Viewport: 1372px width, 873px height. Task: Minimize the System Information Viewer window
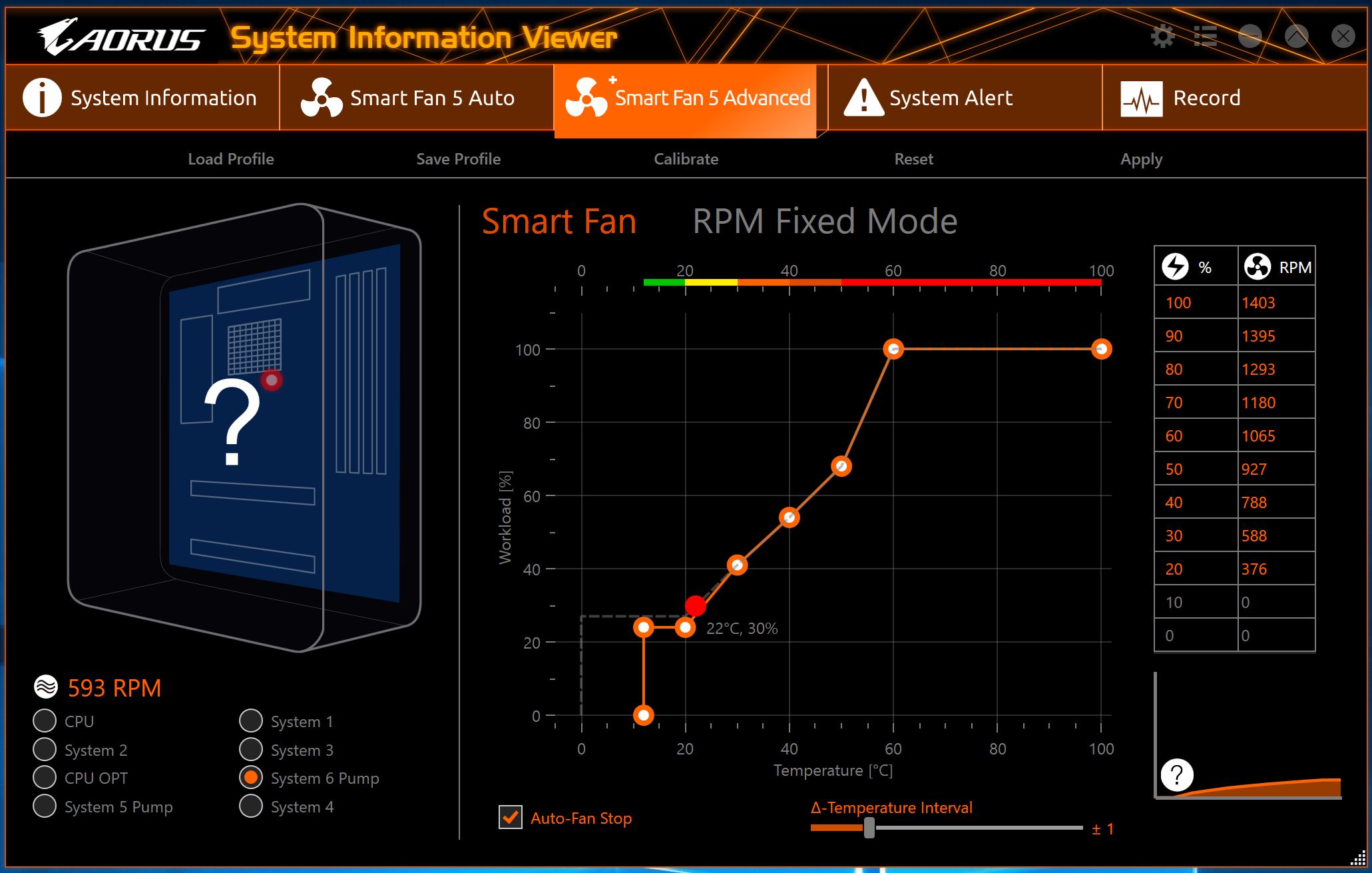point(1250,36)
